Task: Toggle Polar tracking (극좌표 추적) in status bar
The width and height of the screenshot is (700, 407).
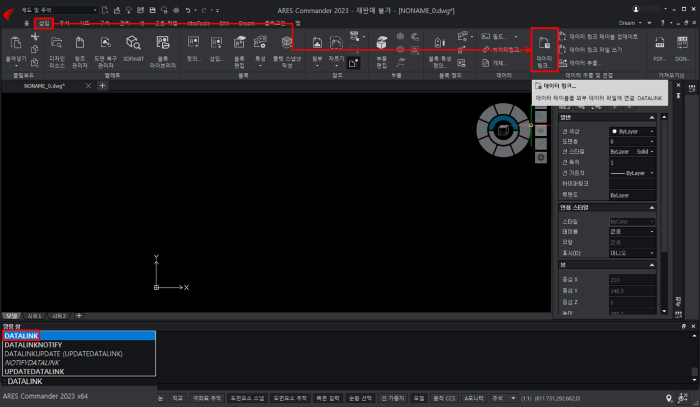Action: 207,398
